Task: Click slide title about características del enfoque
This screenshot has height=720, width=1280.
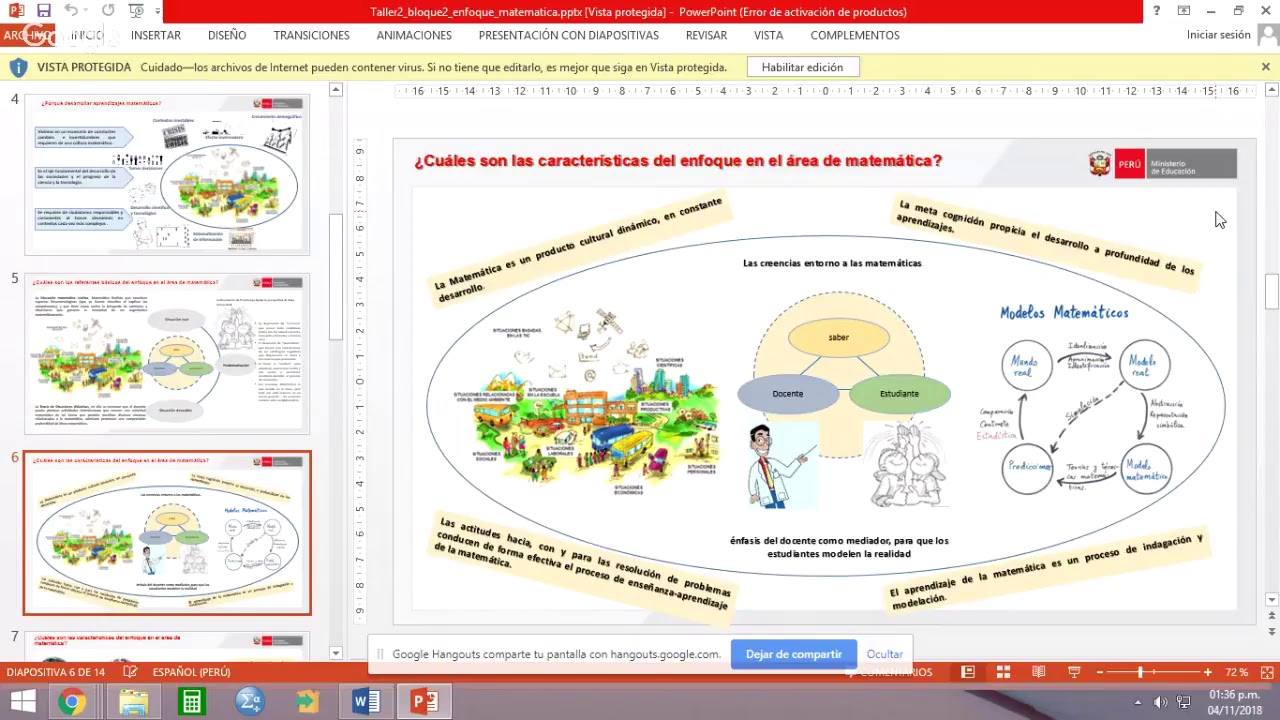Action: point(678,160)
